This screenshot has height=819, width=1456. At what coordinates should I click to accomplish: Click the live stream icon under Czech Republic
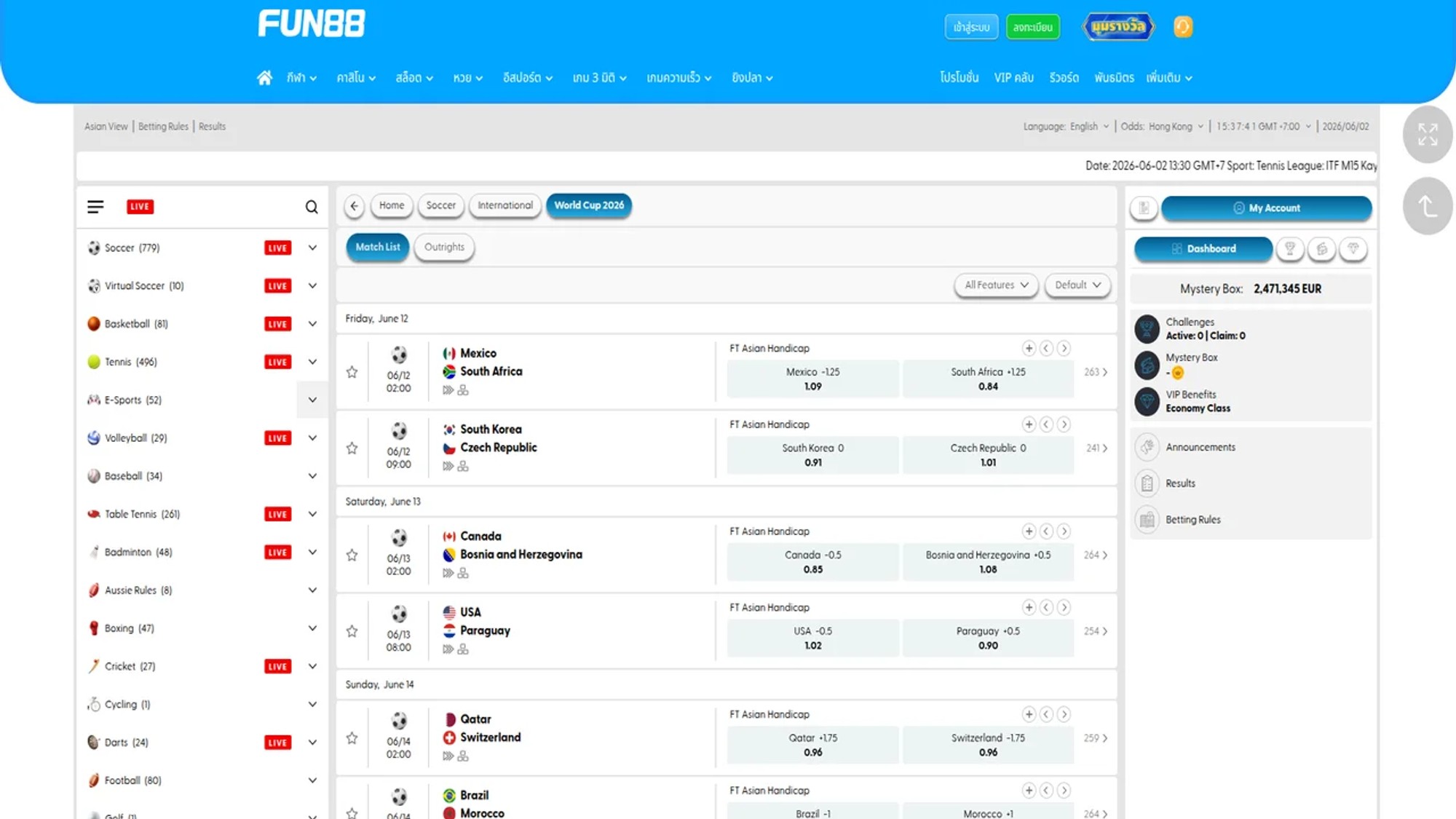click(x=448, y=467)
